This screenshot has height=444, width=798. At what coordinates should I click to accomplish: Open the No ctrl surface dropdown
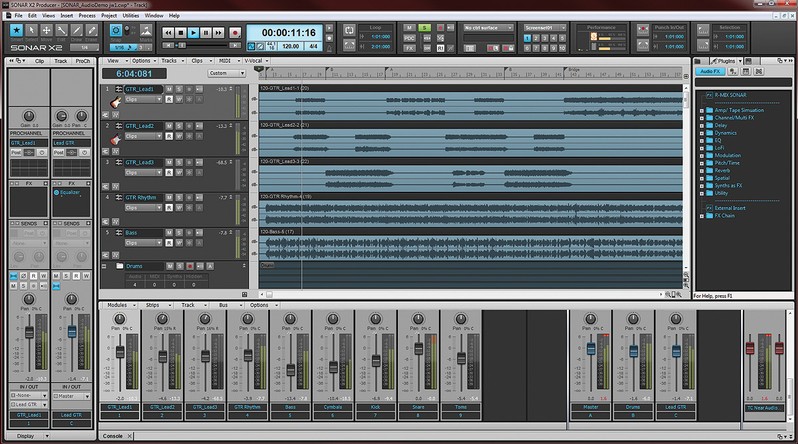click(x=488, y=28)
